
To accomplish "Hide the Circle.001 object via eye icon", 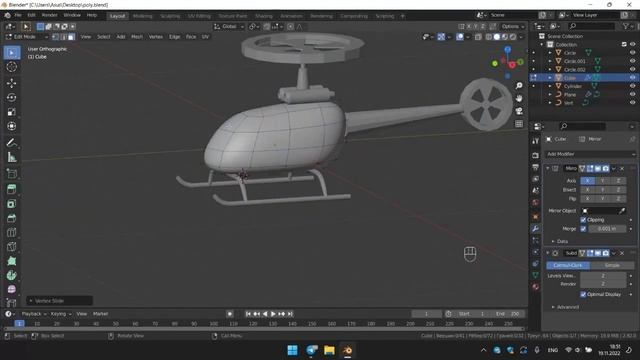I will (632, 61).
